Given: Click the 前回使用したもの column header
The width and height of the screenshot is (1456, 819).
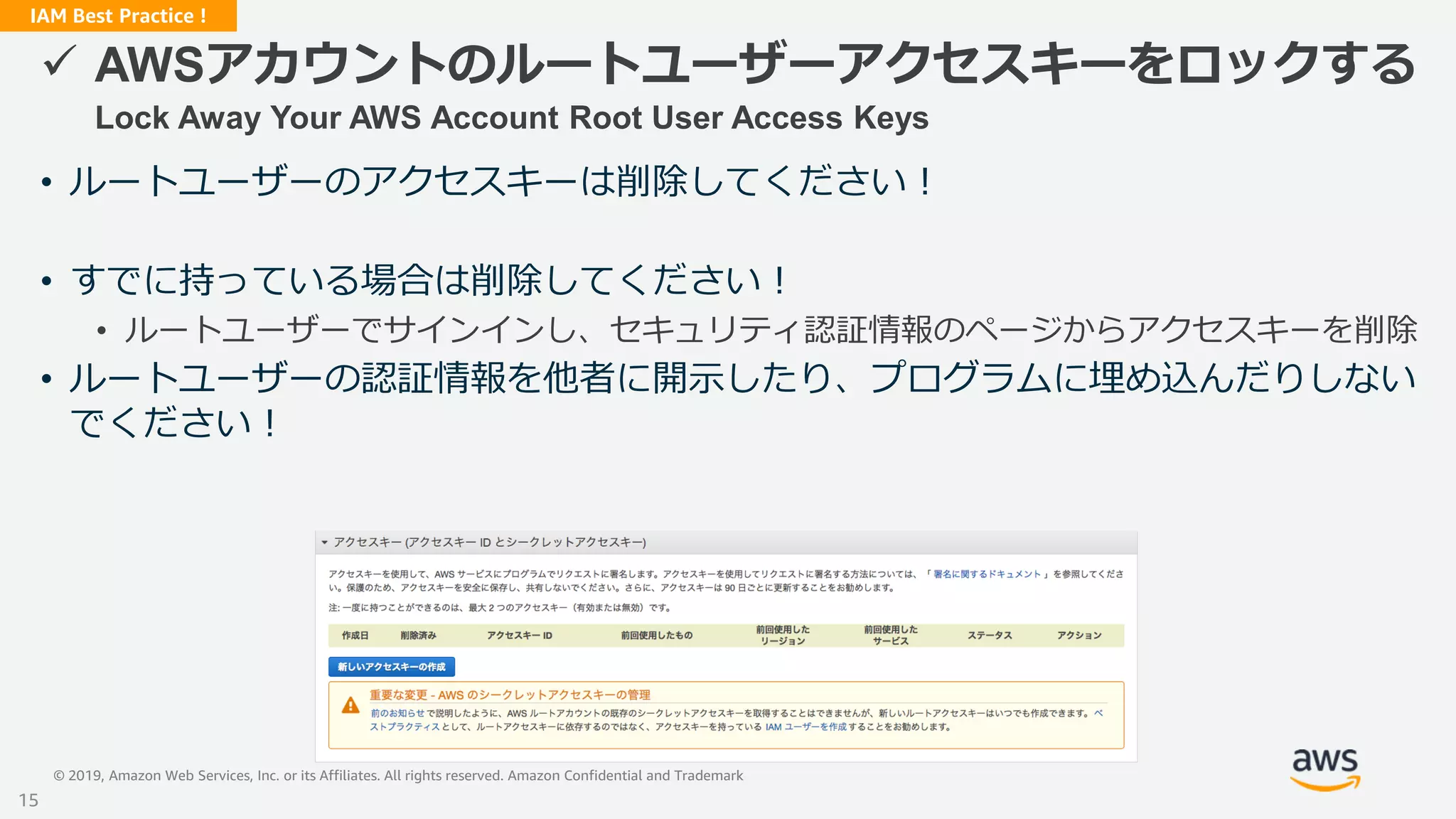Looking at the screenshot, I should 656,636.
